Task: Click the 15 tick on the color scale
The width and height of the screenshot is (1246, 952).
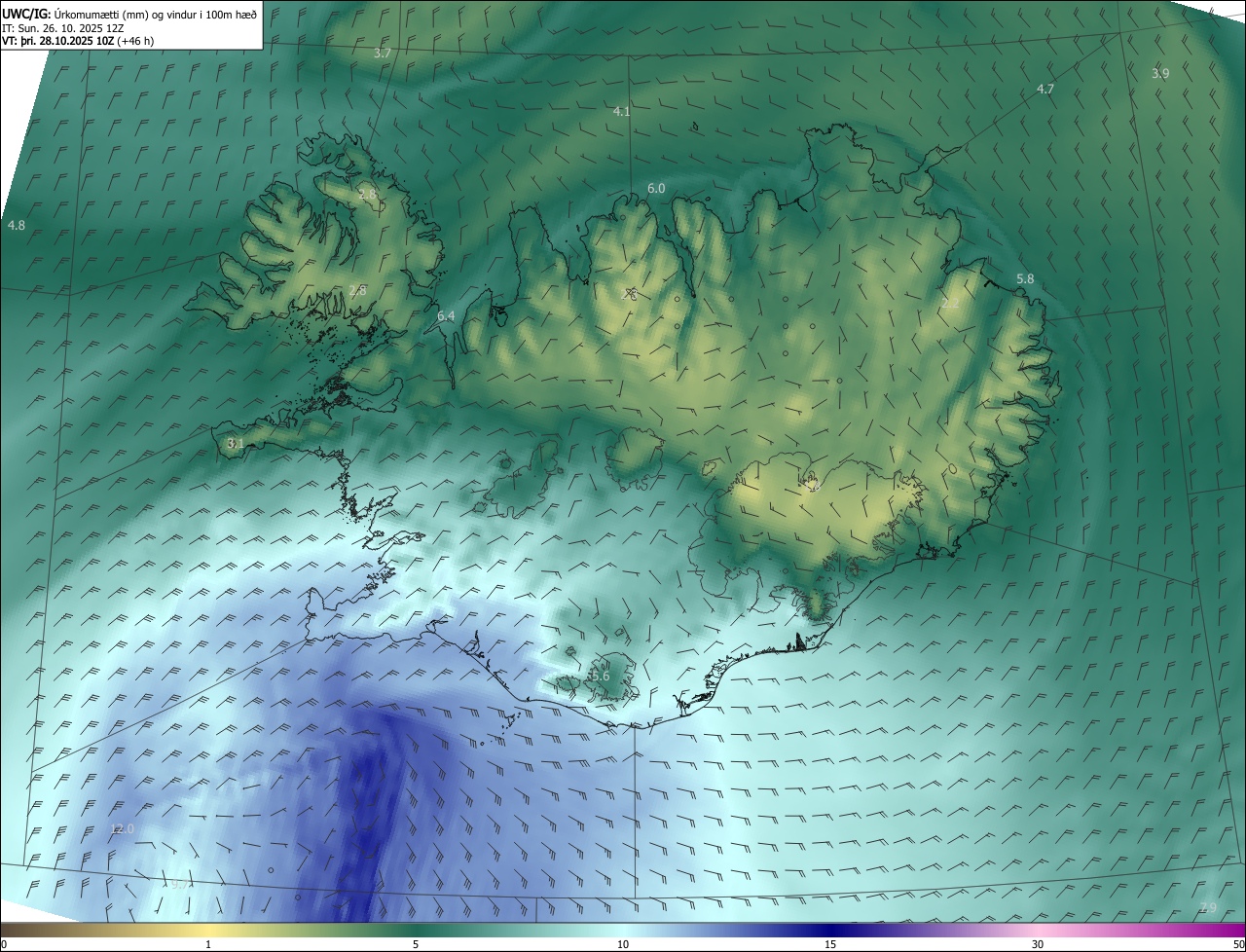Action: pos(830,944)
